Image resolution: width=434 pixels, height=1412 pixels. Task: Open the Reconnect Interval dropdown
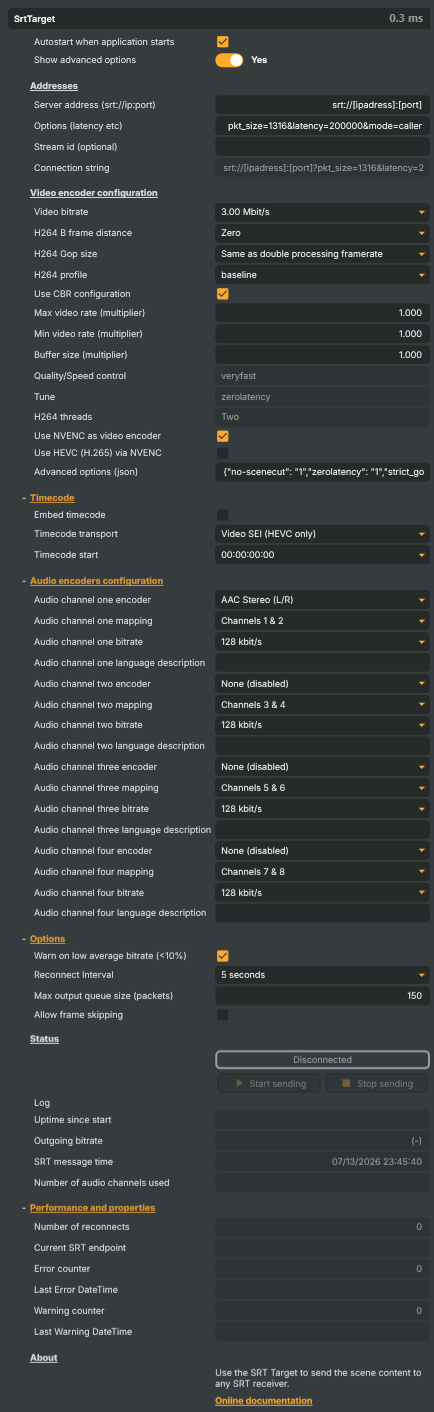[323, 975]
